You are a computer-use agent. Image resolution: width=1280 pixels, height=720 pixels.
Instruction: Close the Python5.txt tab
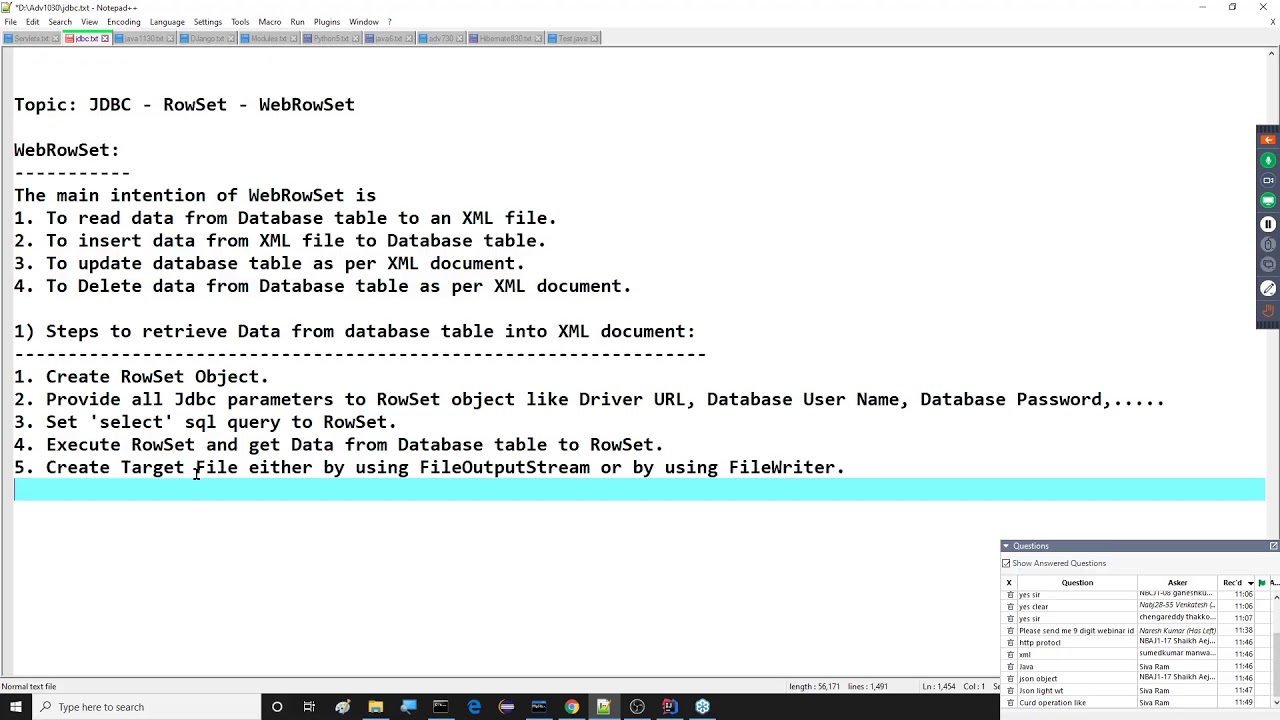(x=357, y=38)
